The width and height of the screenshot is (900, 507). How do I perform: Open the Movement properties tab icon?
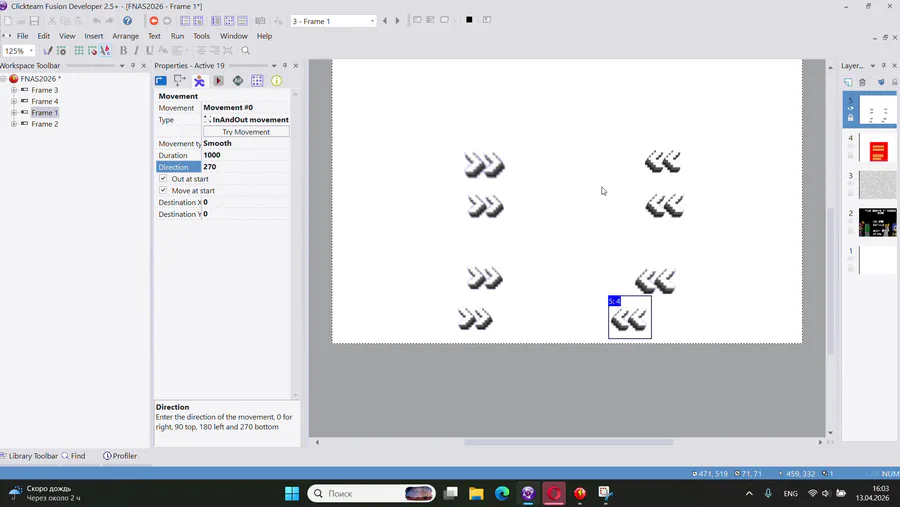199,80
